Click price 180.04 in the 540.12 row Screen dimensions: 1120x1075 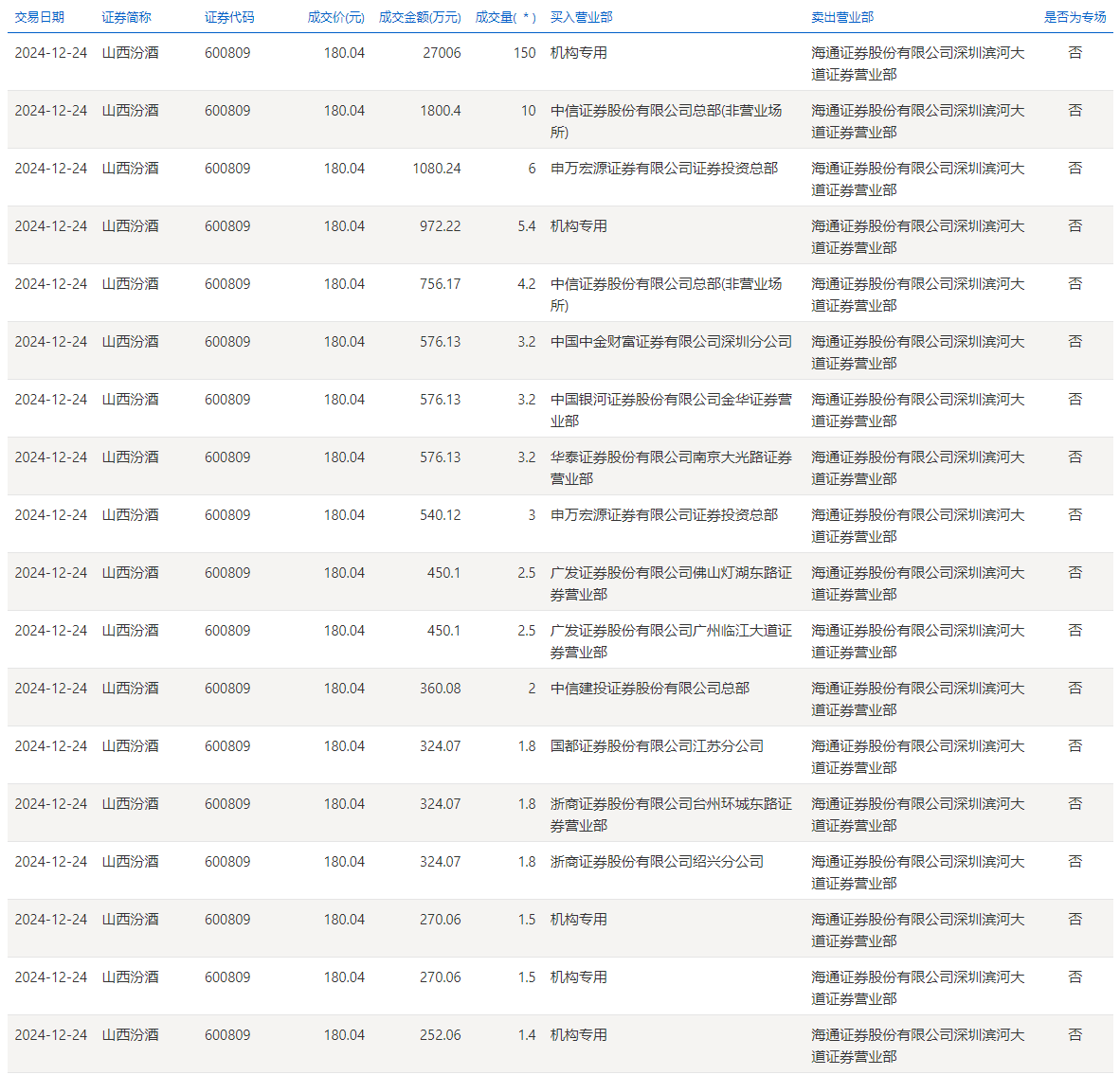click(x=344, y=514)
